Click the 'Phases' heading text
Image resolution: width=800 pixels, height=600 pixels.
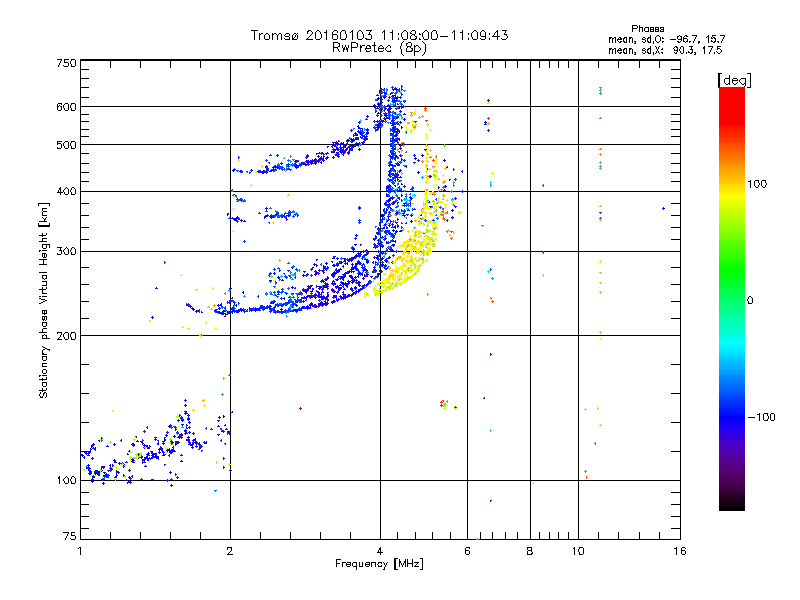pos(647,29)
